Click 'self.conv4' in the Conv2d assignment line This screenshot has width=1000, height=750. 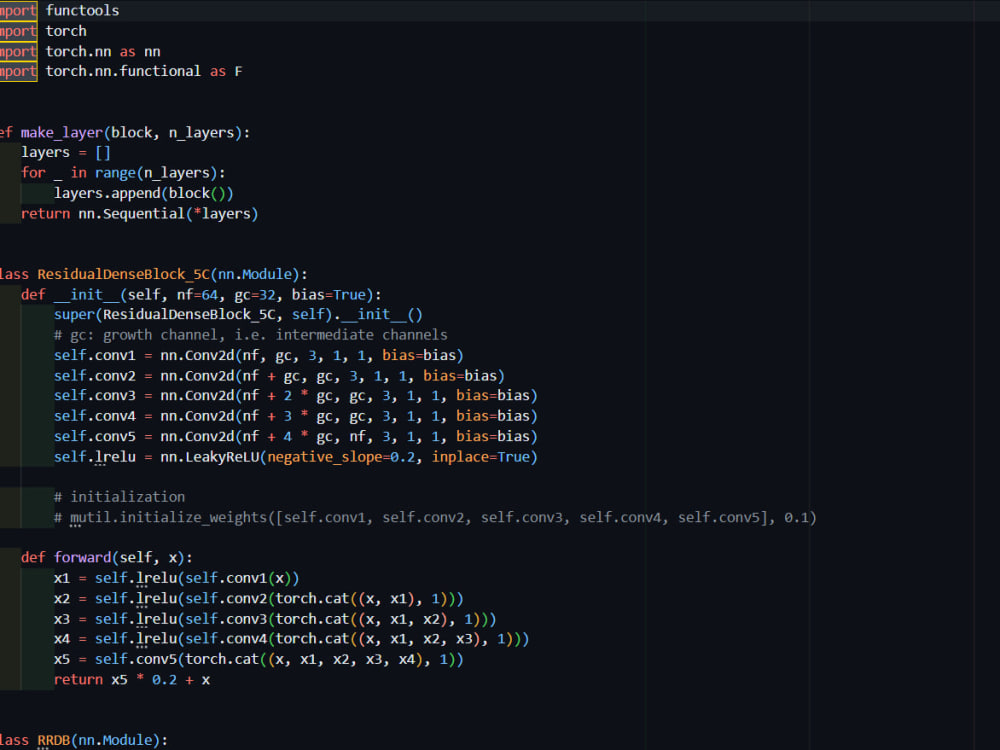click(x=94, y=416)
